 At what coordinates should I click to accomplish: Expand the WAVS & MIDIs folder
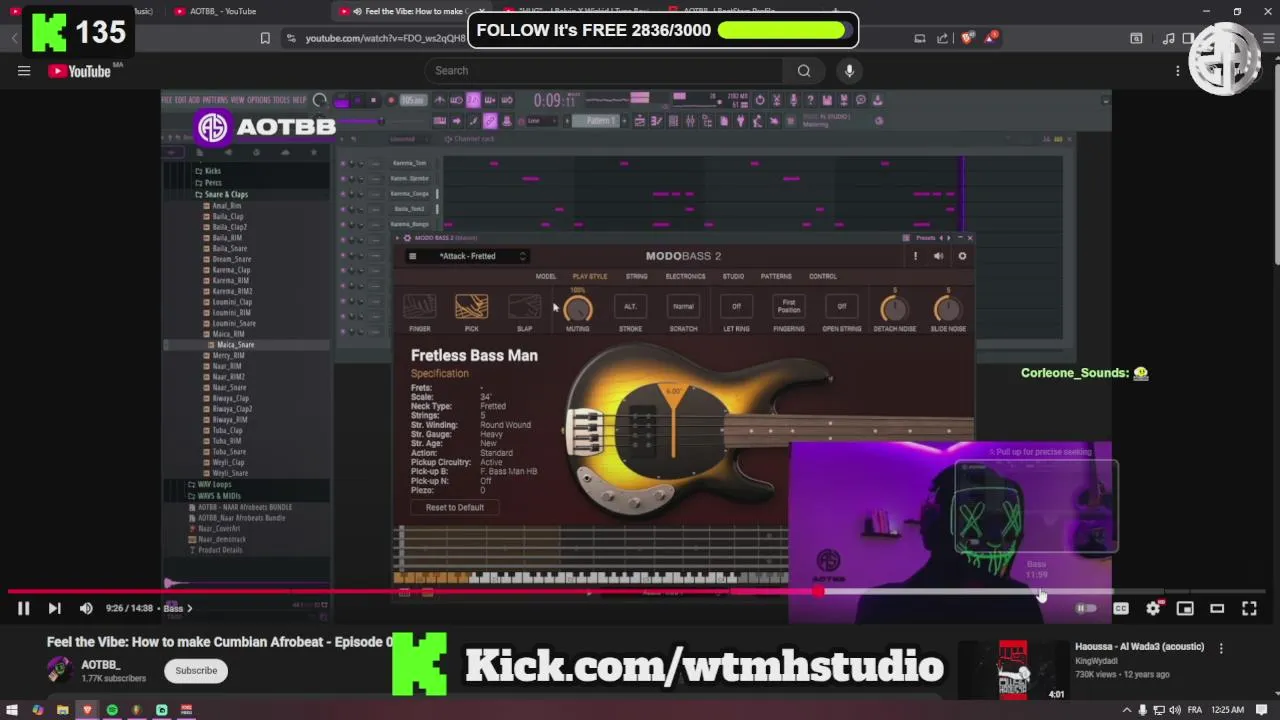coord(213,495)
